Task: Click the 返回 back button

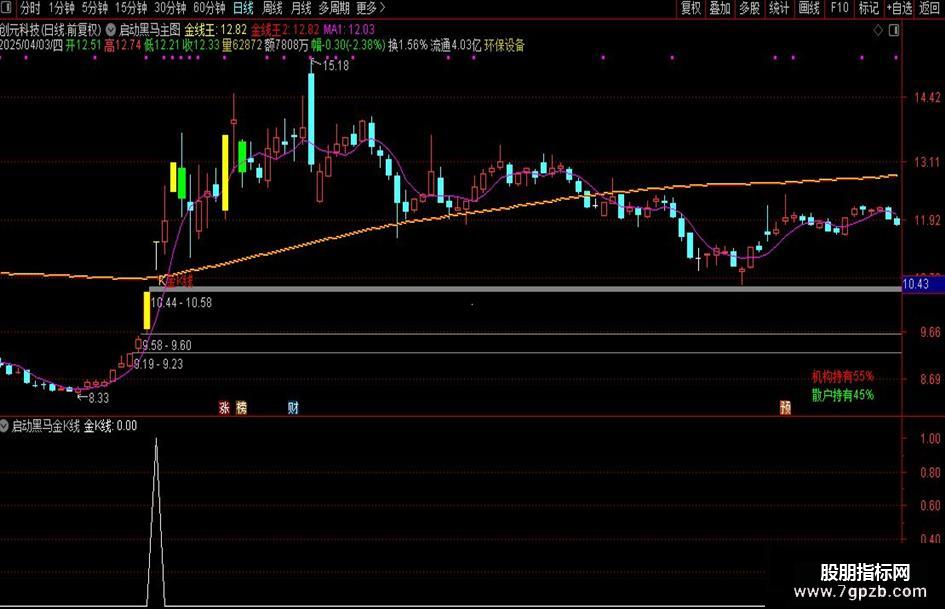Action: coord(929,8)
